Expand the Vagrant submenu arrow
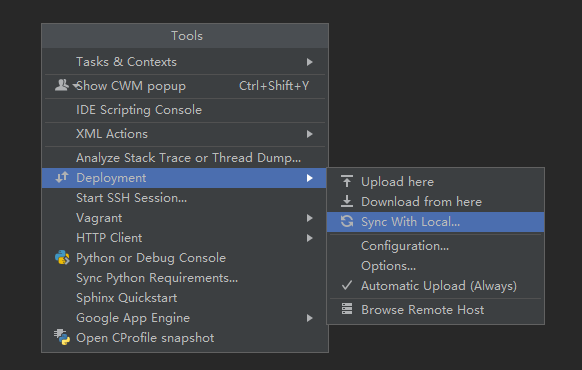 pos(310,218)
